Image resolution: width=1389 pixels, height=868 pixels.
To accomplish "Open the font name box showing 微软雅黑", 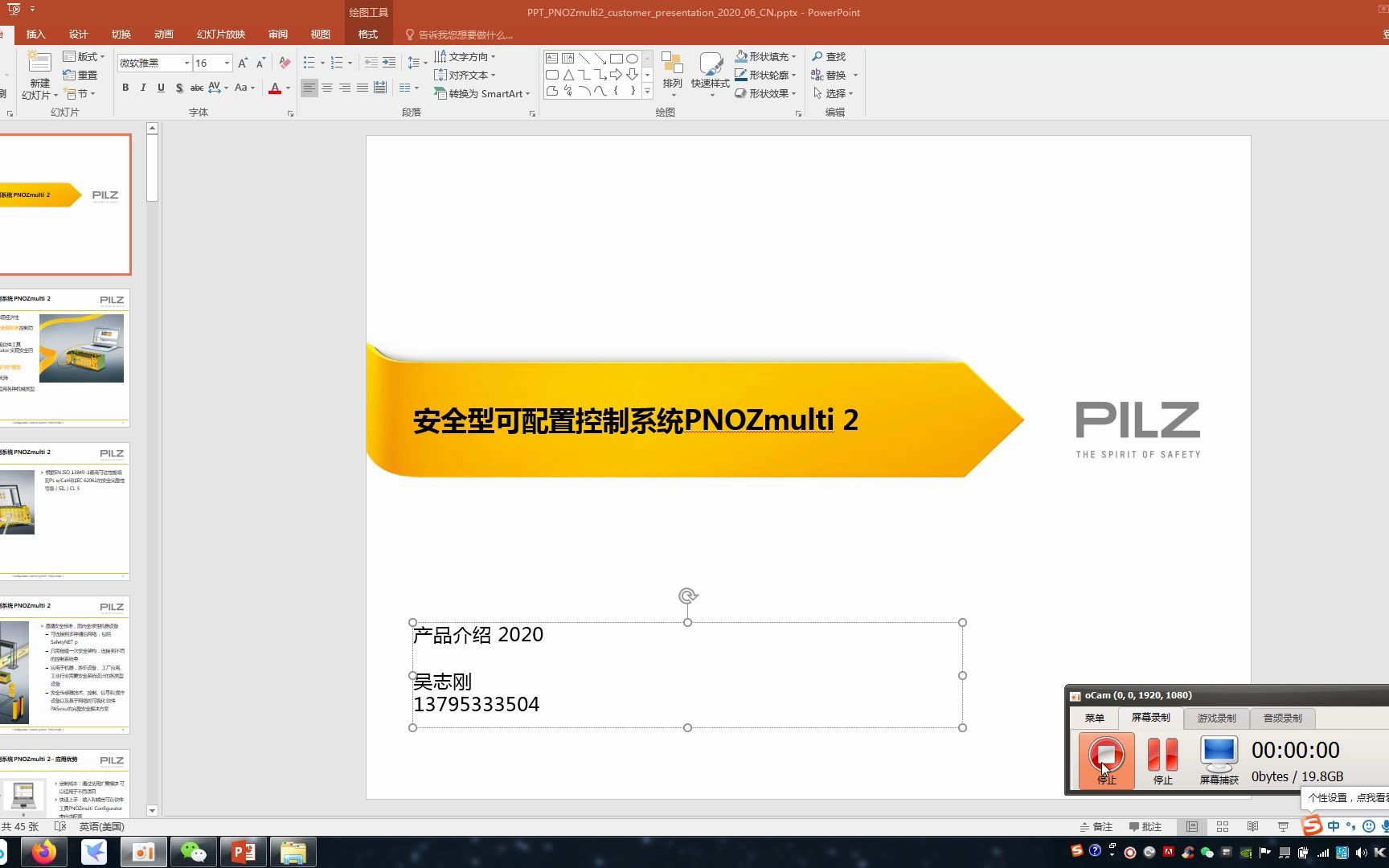I will 154,63.
